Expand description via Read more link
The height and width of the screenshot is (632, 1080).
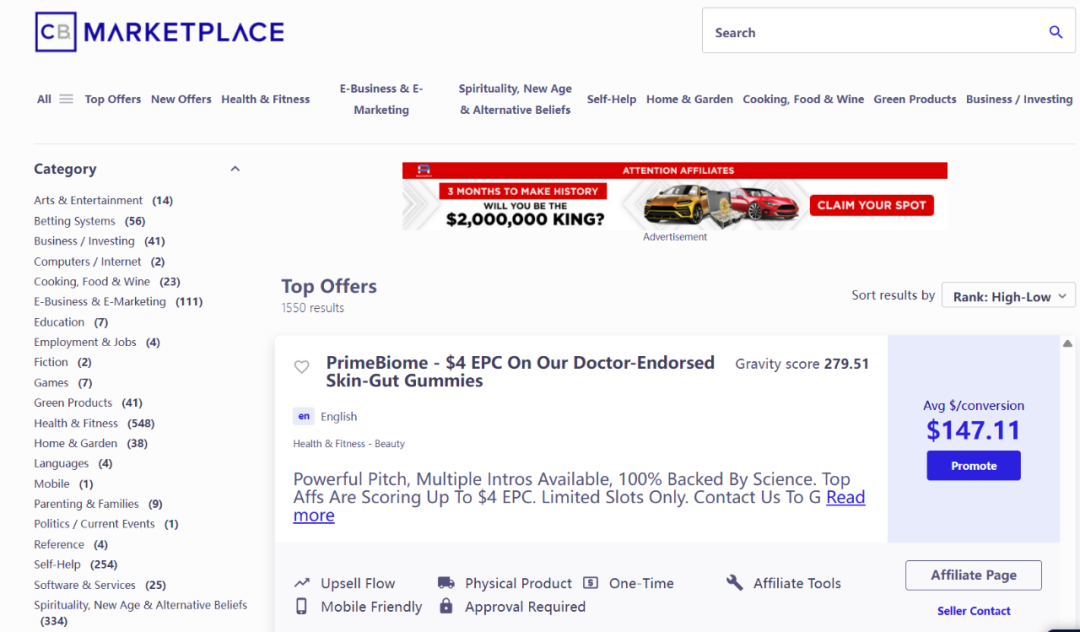click(x=845, y=498)
